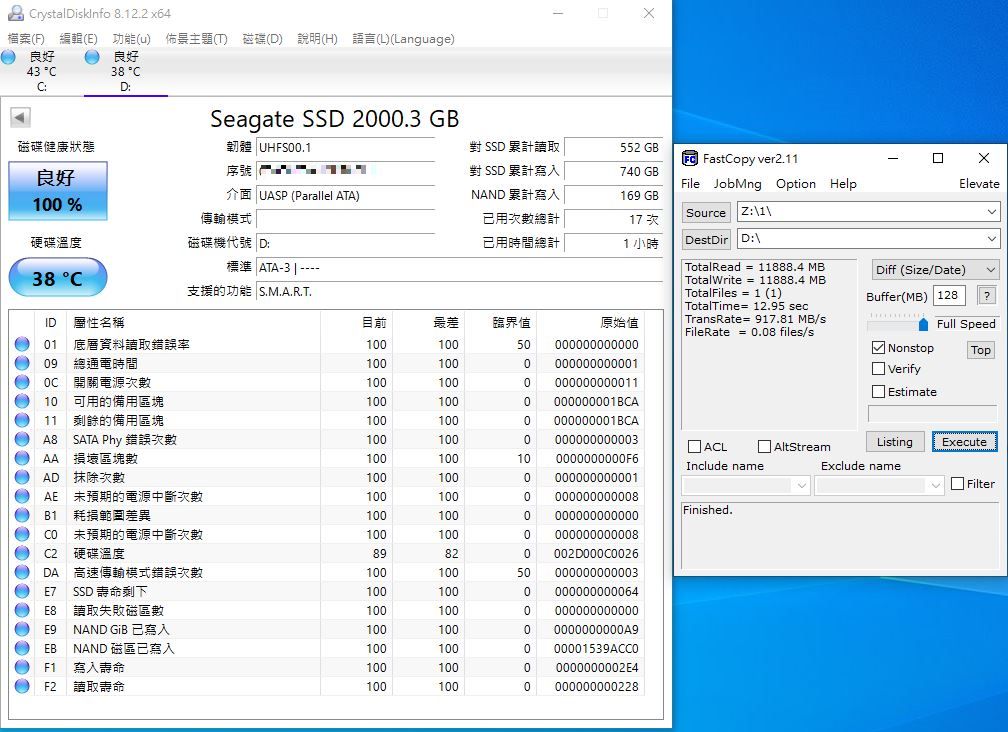Click status orb of attribute F1 row
This screenshot has height=732, width=1008.
[x=22, y=667]
